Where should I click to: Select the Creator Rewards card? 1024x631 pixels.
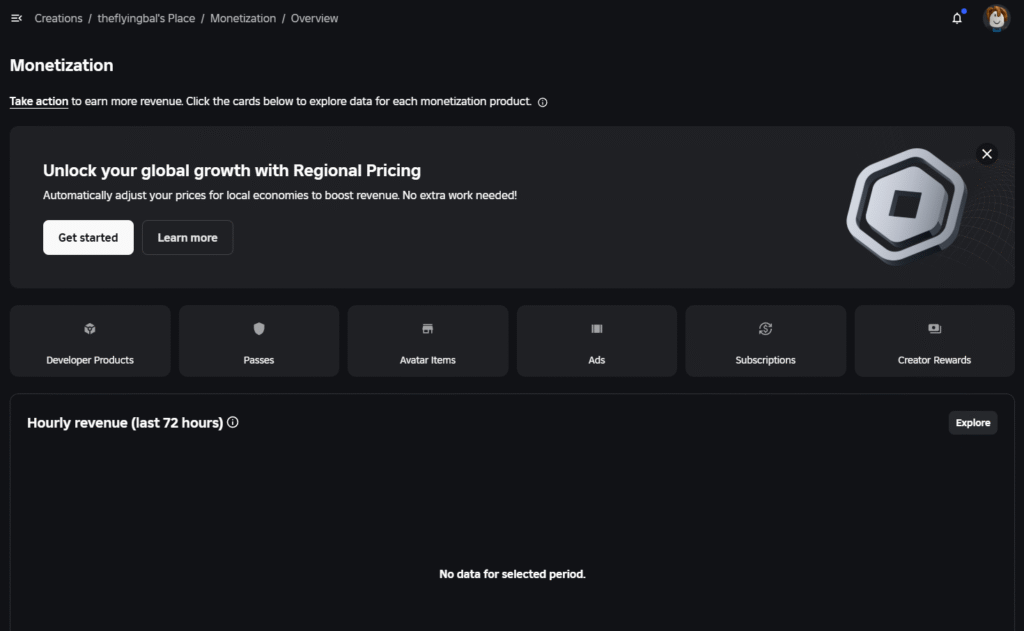(x=933, y=340)
